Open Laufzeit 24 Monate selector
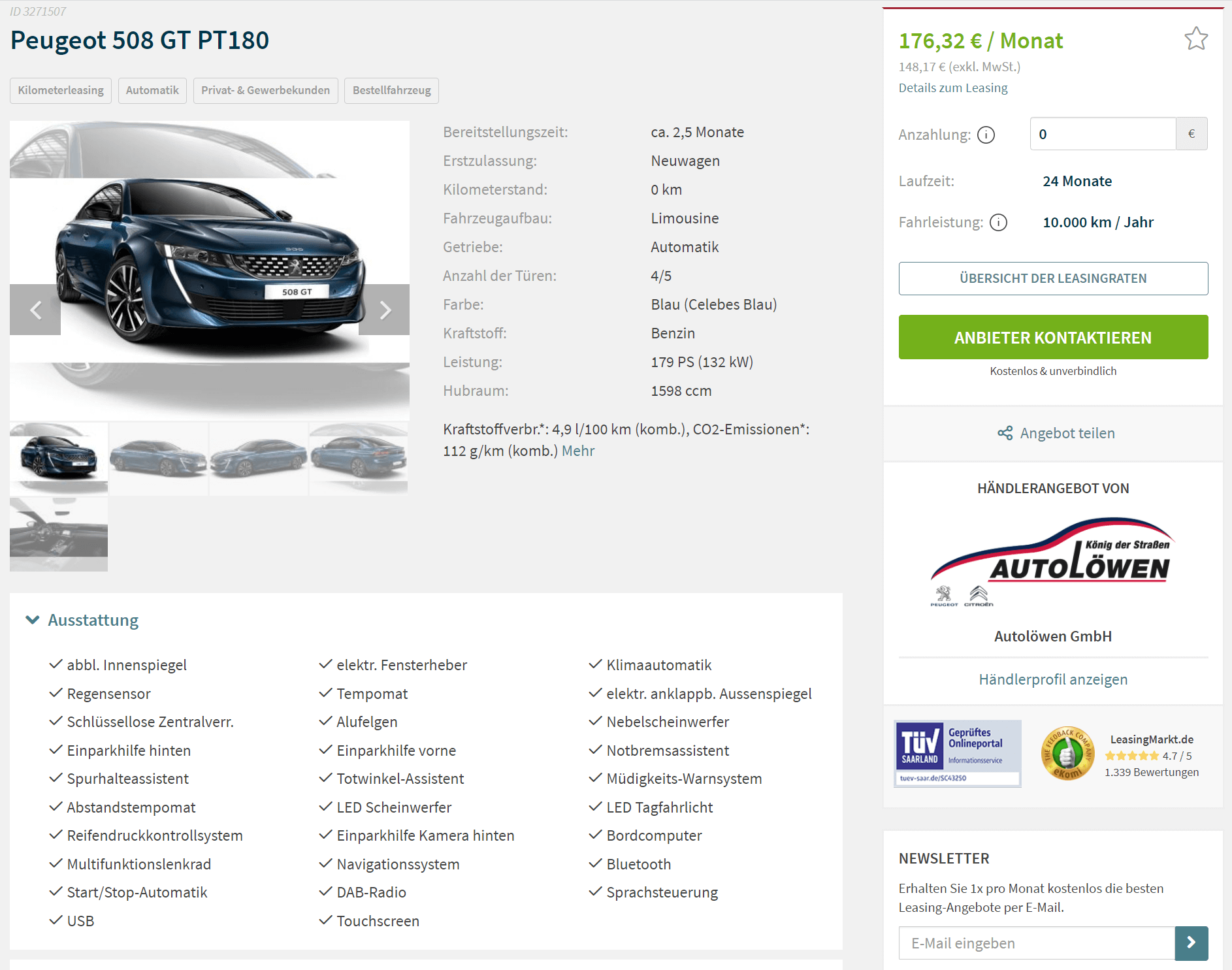 pos(1077,181)
